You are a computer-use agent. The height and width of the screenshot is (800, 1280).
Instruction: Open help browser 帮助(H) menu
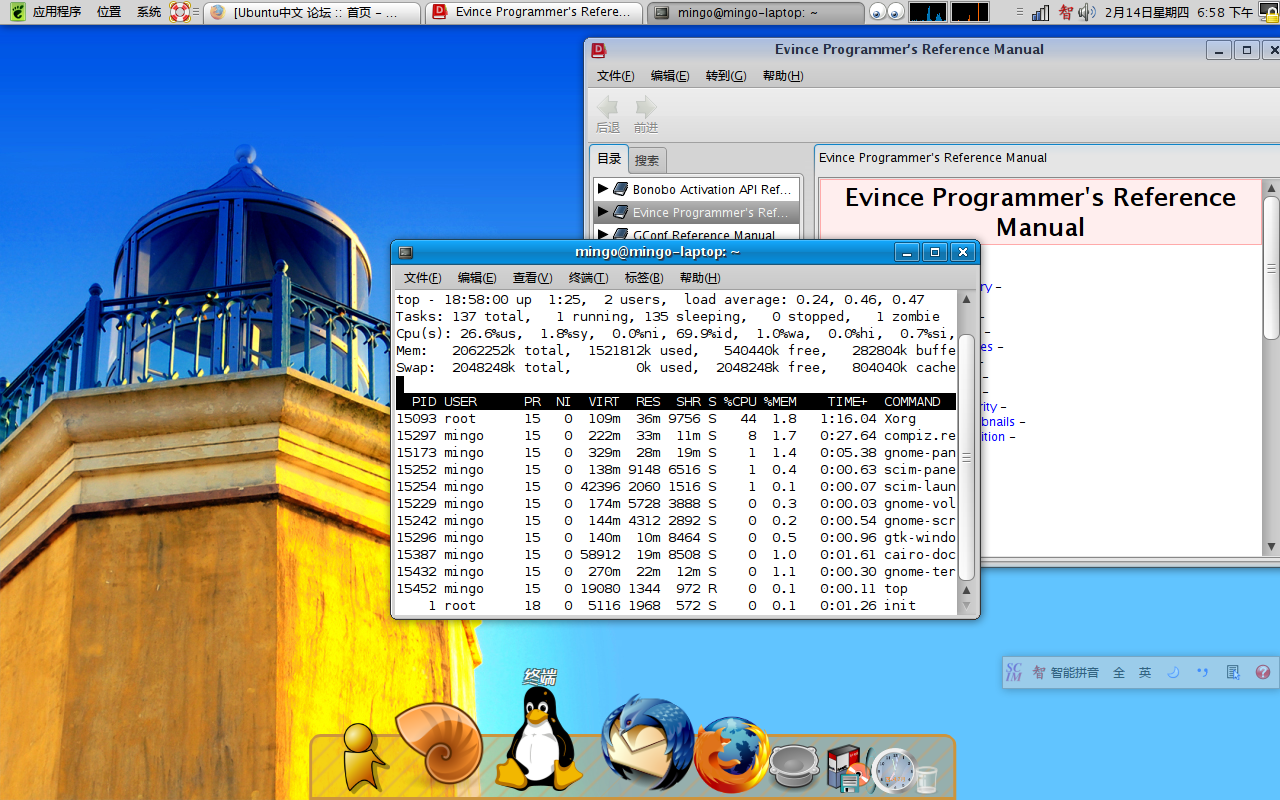[x=782, y=76]
